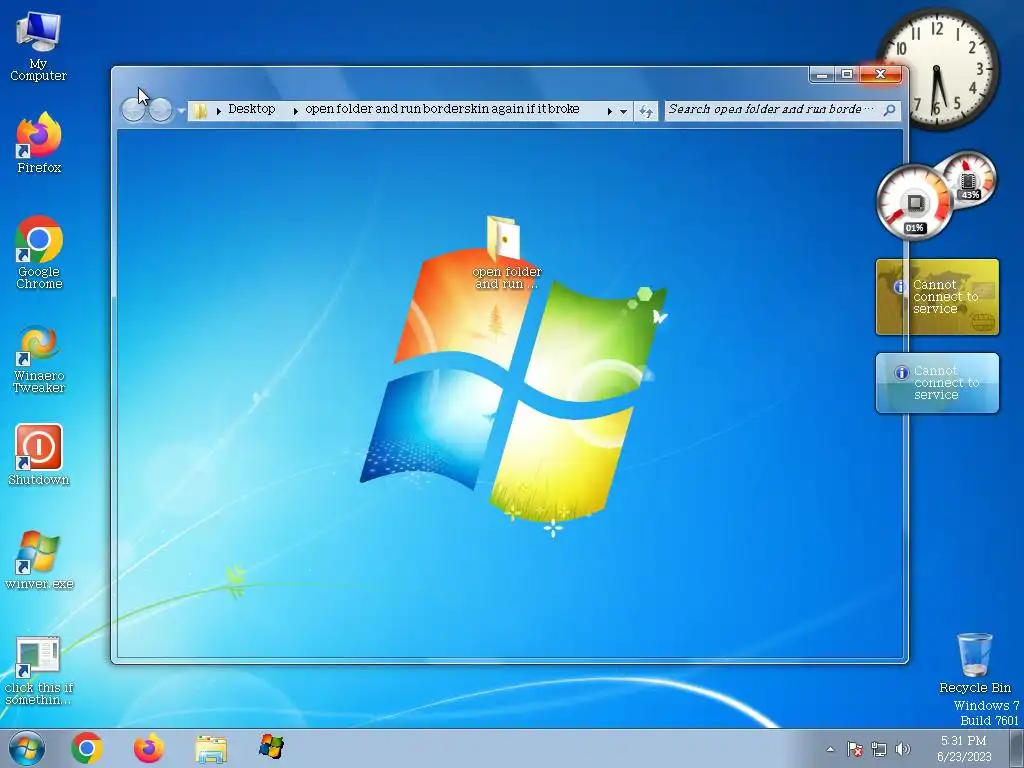This screenshot has height=768, width=1024.
Task: Open the Action Center flag tray icon
Action: [x=855, y=749]
